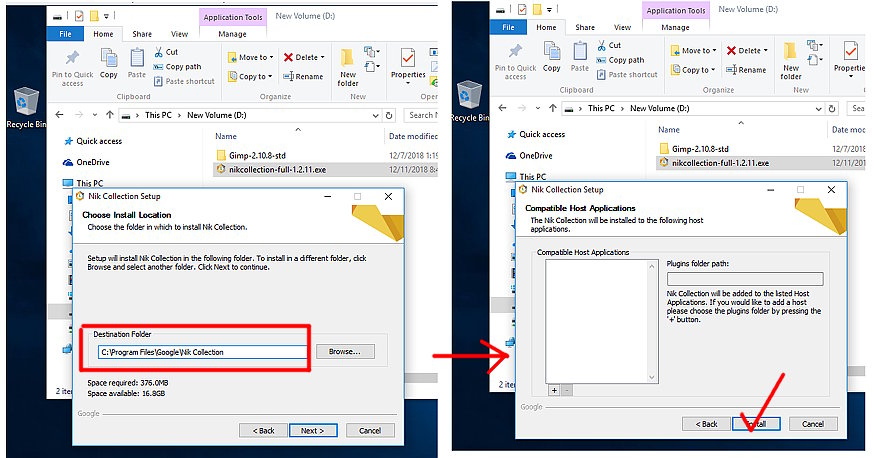
Task: Click ribbon Copy icon in Explorer behind Install Location dialog
Action: [109, 63]
